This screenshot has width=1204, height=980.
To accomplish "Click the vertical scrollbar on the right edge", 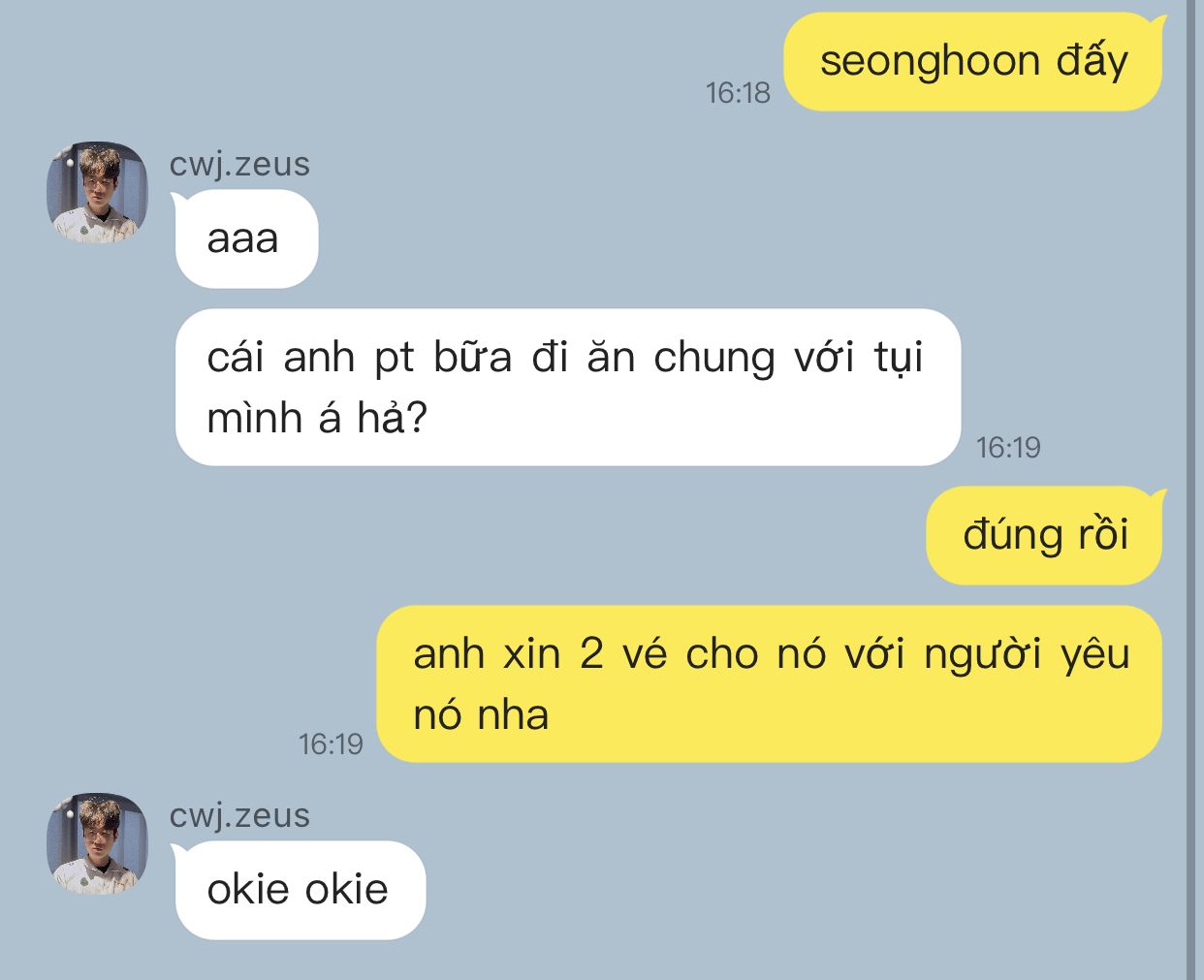I will (x=1192, y=490).
